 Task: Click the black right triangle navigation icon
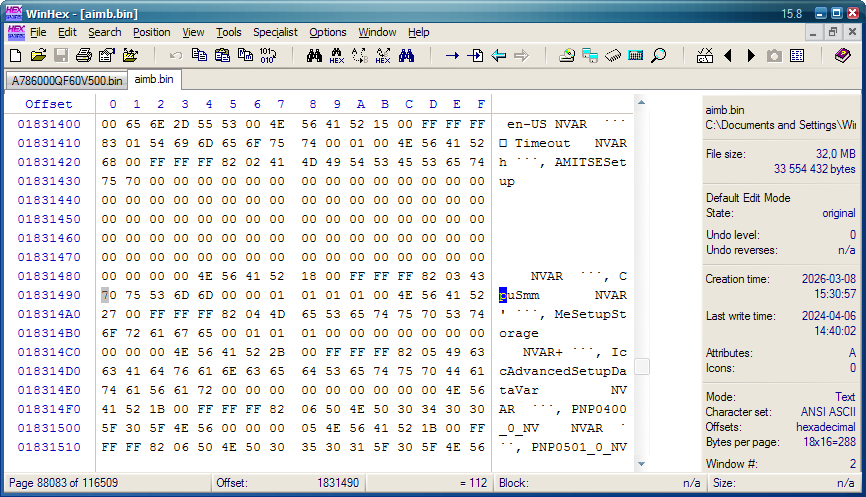coord(751,55)
